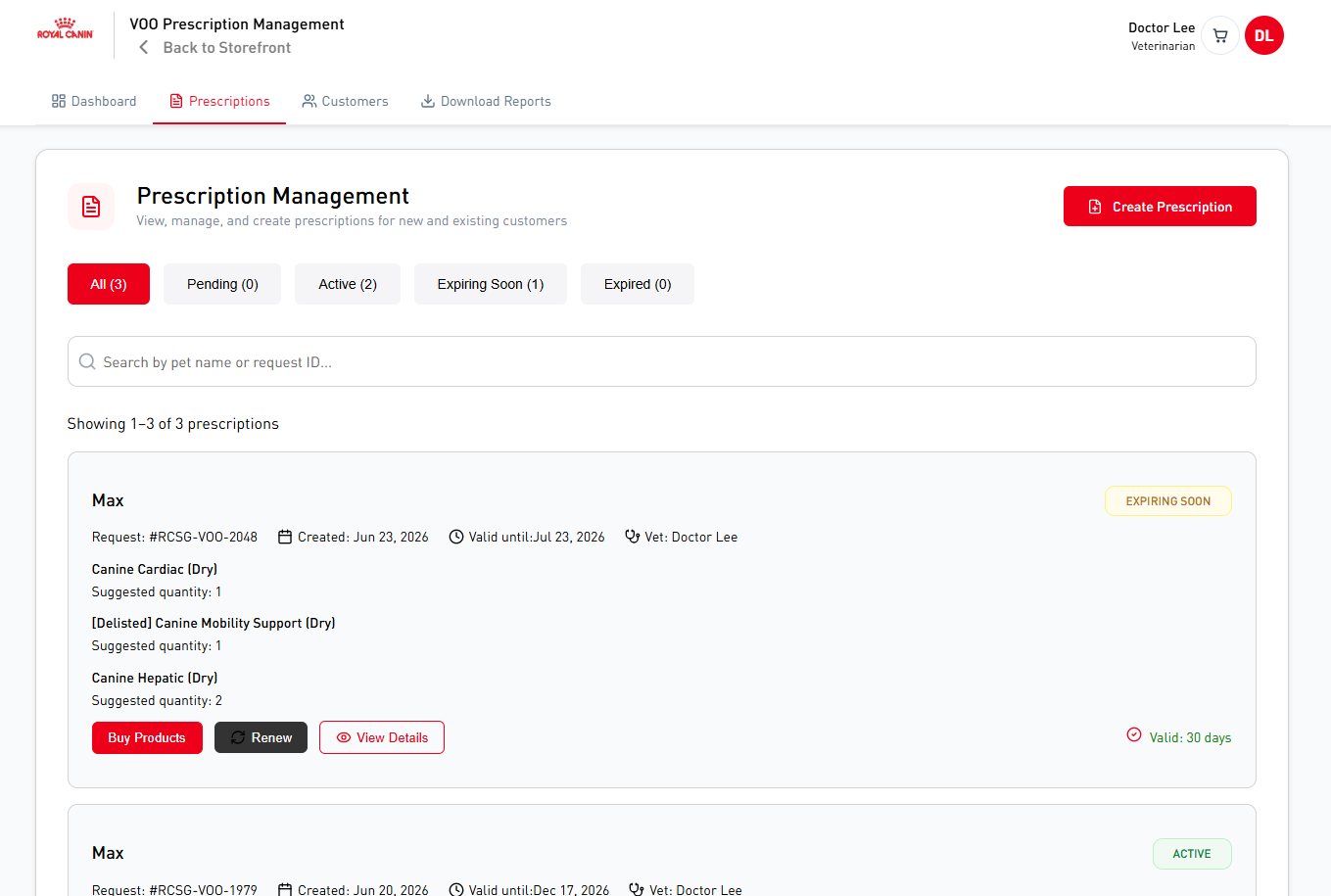
Task: Click the Canine Hepatic (Dry) product name
Action: pos(155,678)
